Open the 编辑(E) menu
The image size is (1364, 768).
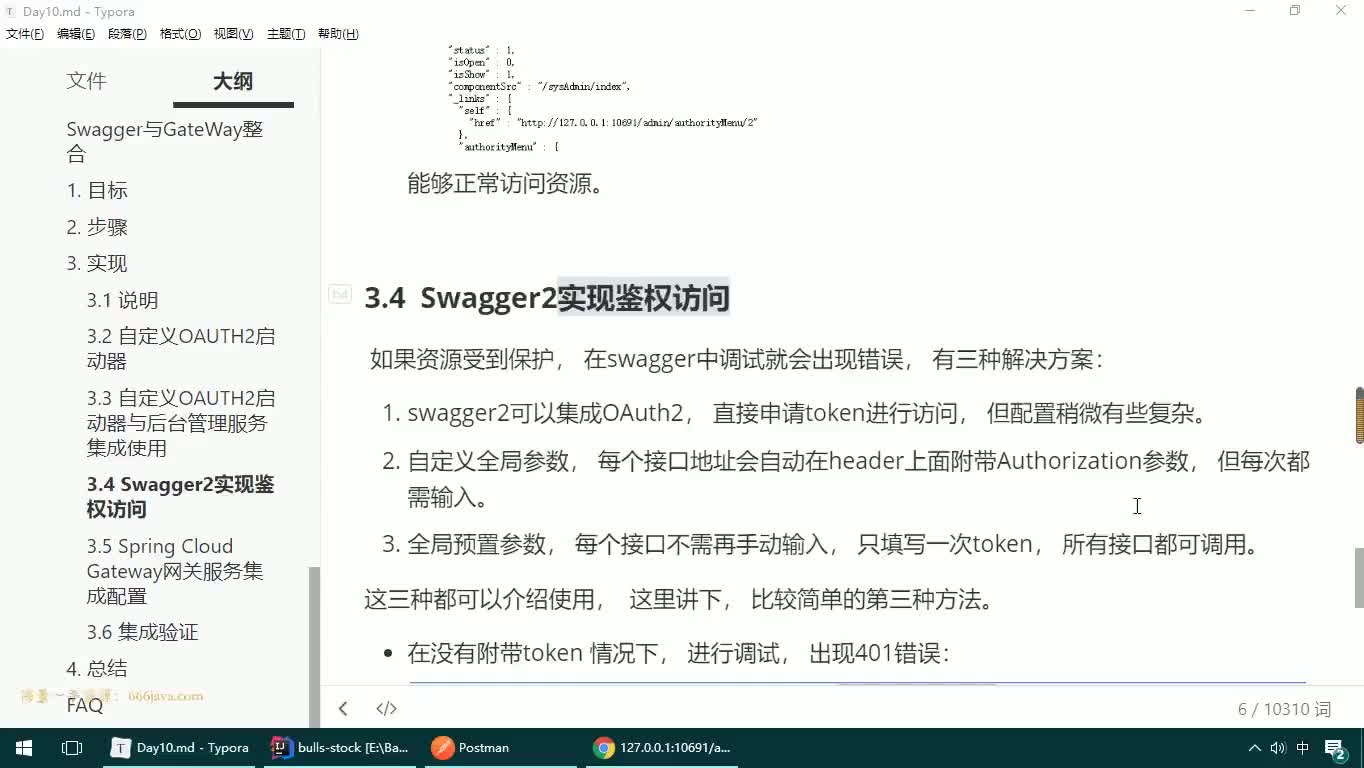(76, 34)
